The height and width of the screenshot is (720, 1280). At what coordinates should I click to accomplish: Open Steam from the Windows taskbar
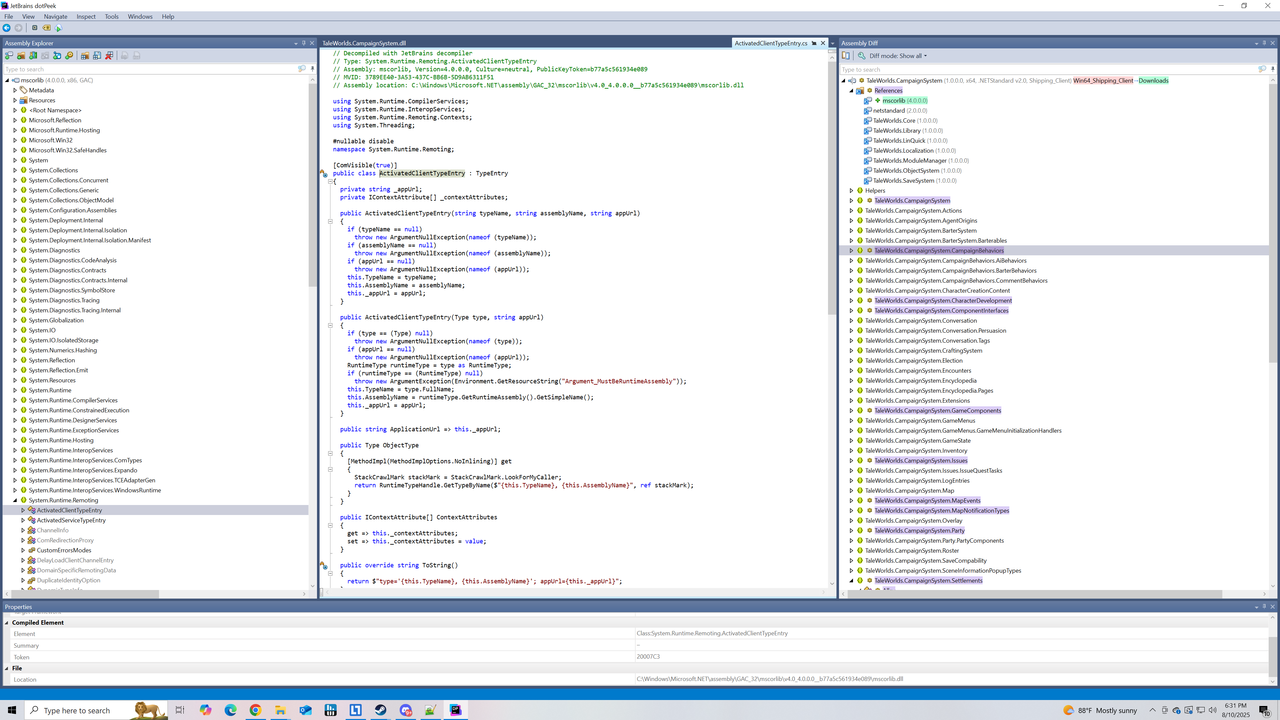pyautogui.click(x=381, y=710)
